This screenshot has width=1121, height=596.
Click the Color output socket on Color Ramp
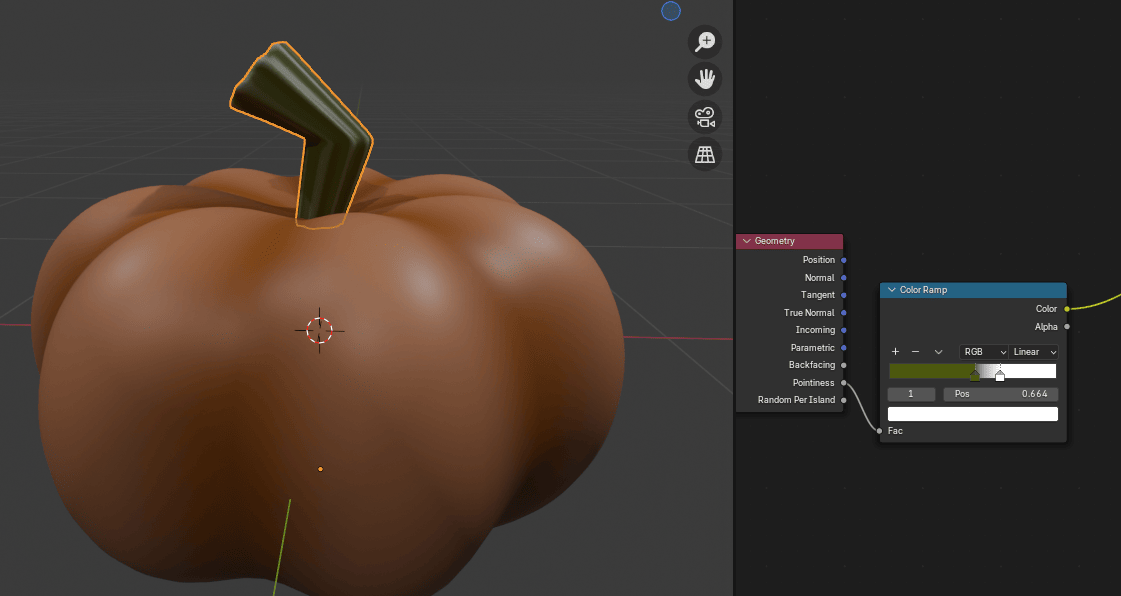1067,309
